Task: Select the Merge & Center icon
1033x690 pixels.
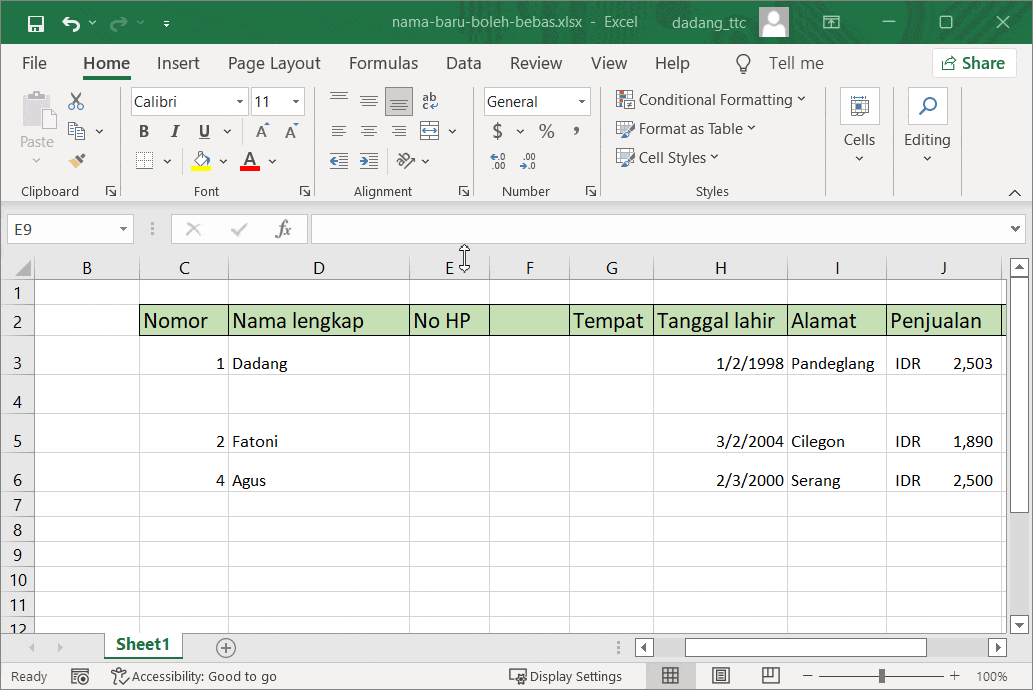Action: pyautogui.click(x=428, y=130)
